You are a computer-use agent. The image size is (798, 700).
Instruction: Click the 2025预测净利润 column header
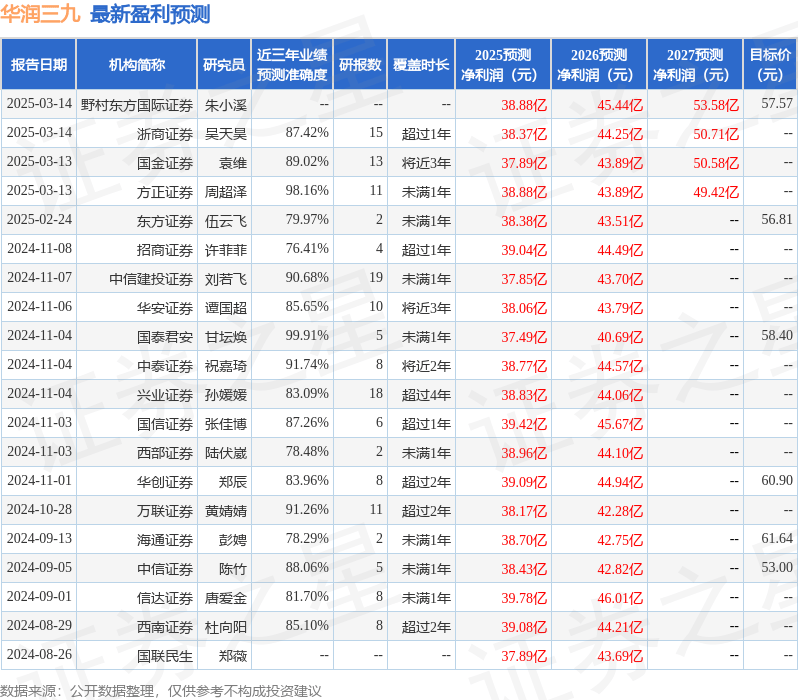[503, 65]
